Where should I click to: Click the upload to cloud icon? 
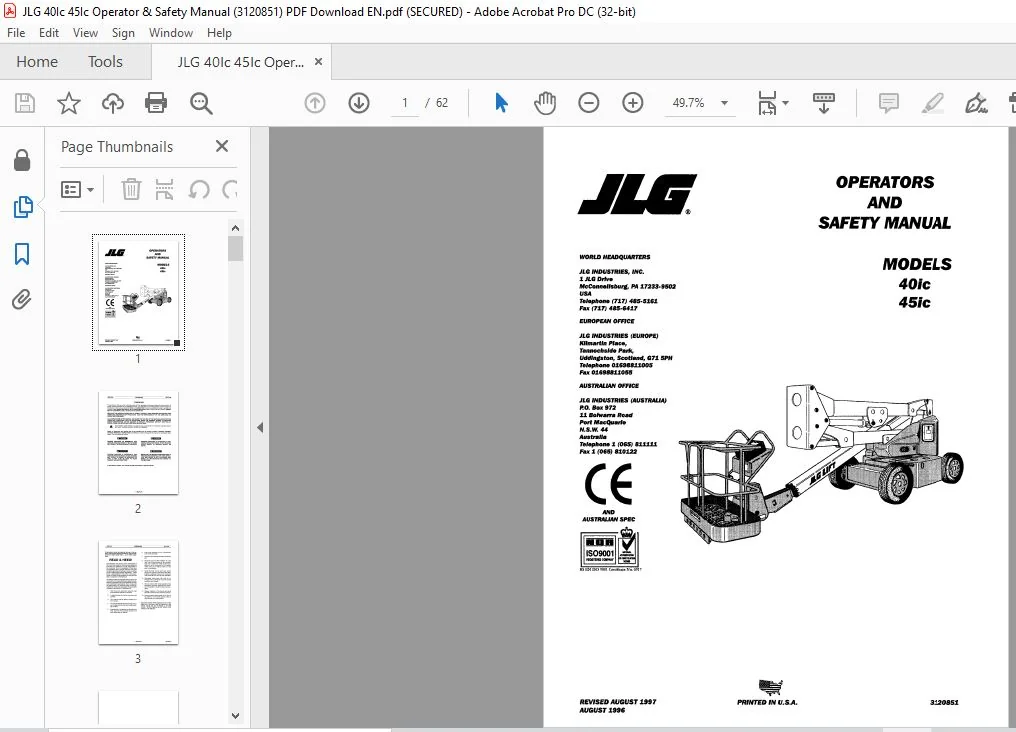tap(113, 103)
